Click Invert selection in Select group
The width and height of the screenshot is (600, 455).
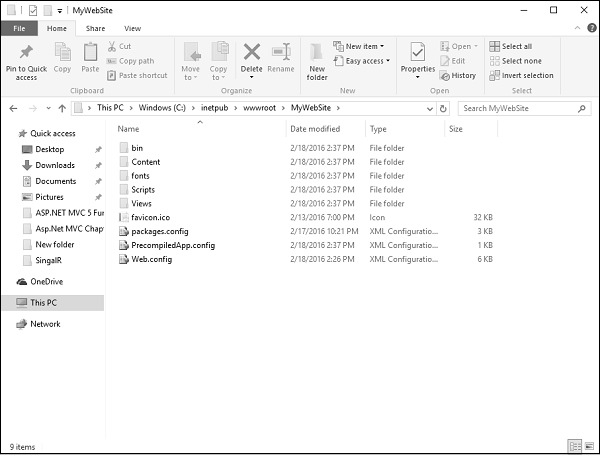526,75
